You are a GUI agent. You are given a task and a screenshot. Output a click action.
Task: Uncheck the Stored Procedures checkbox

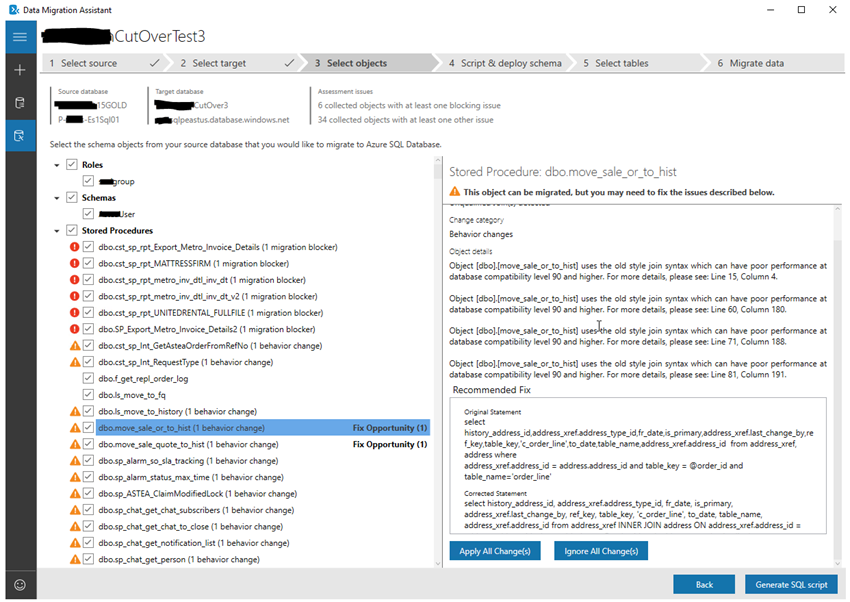71,229
